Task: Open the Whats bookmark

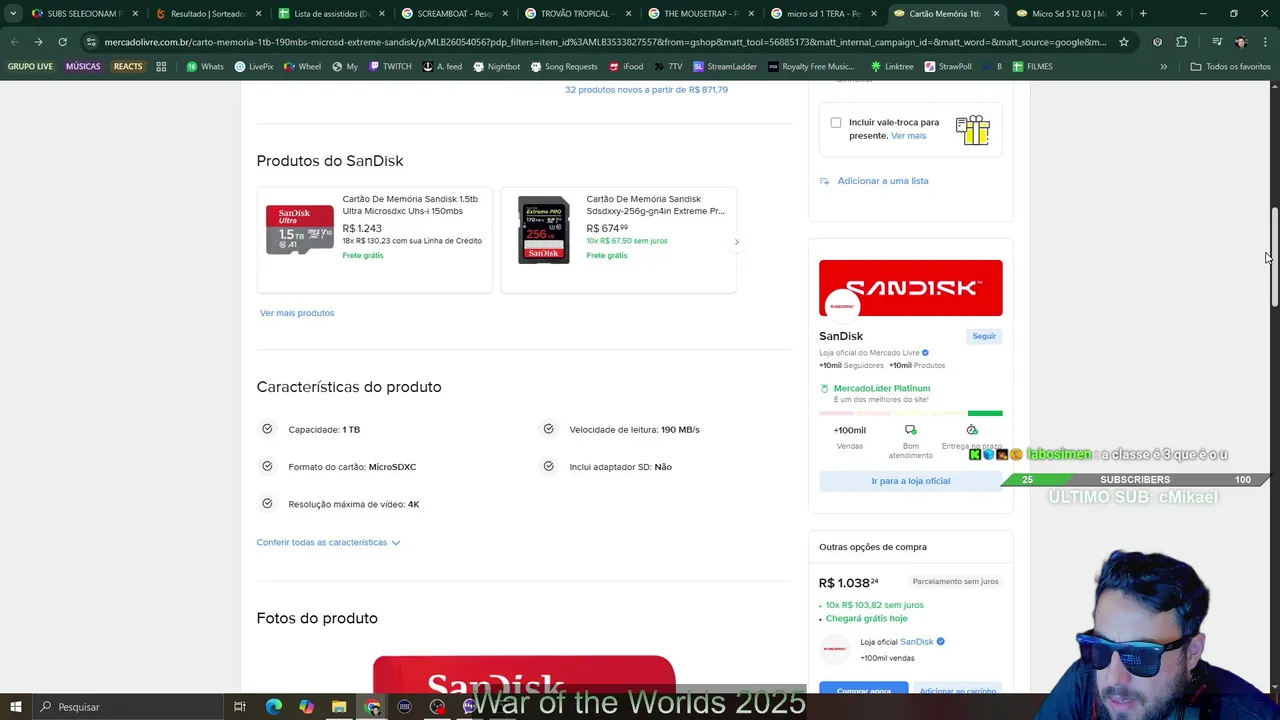Action: pos(205,66)
